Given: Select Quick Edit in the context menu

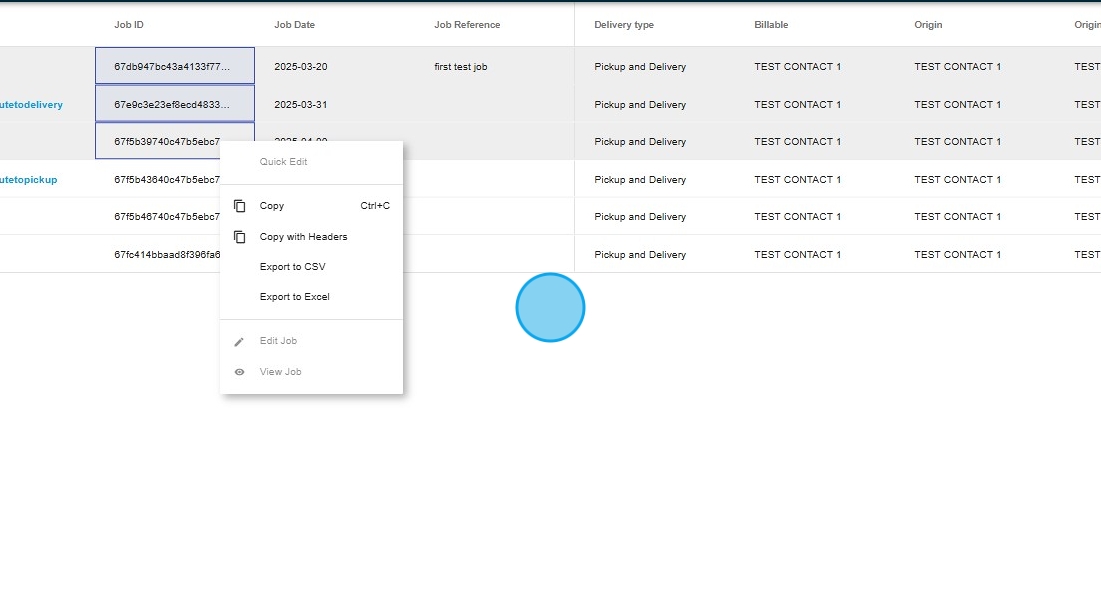Looking at the screenshot, I should point(283,162).
